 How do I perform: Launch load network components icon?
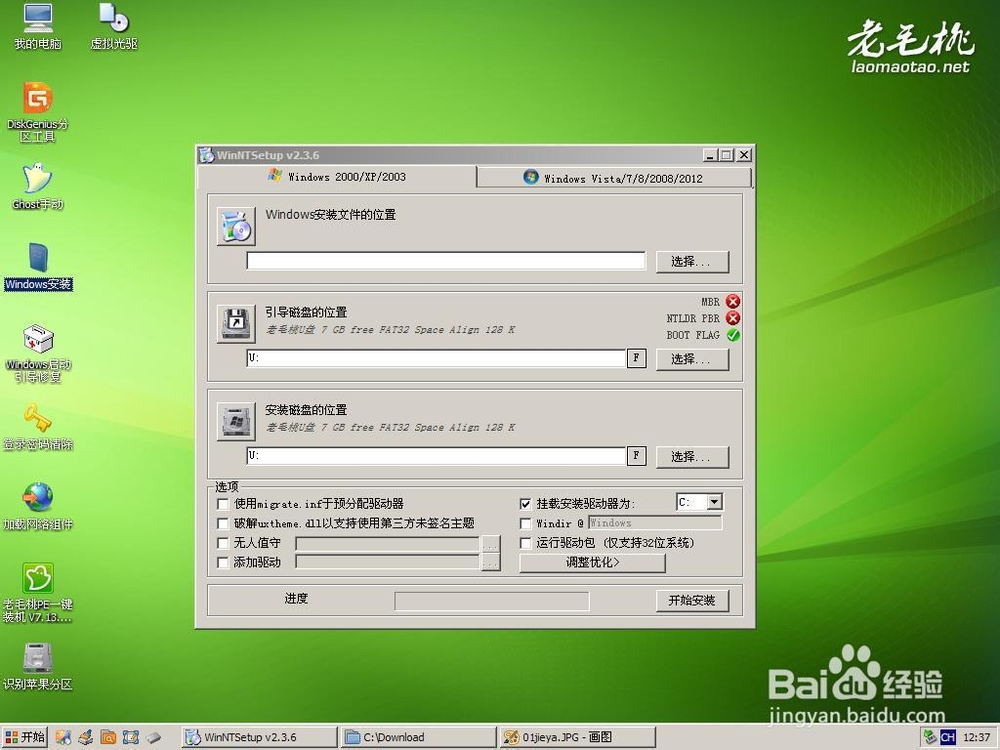[38, 507]
